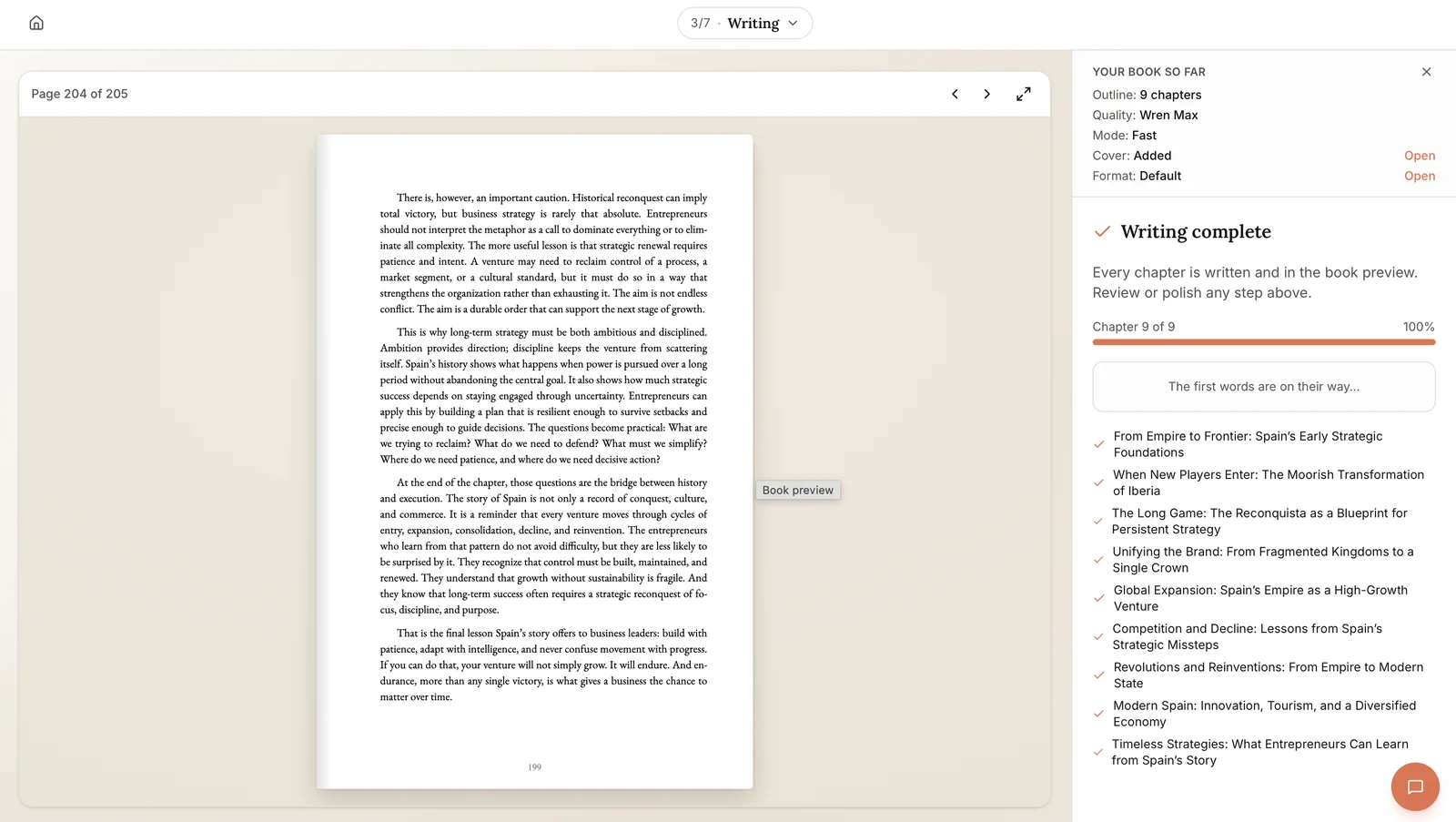Viewport: 1456px width, 822px height.
Task: Open the Cover settings link
Action: 1420,156
